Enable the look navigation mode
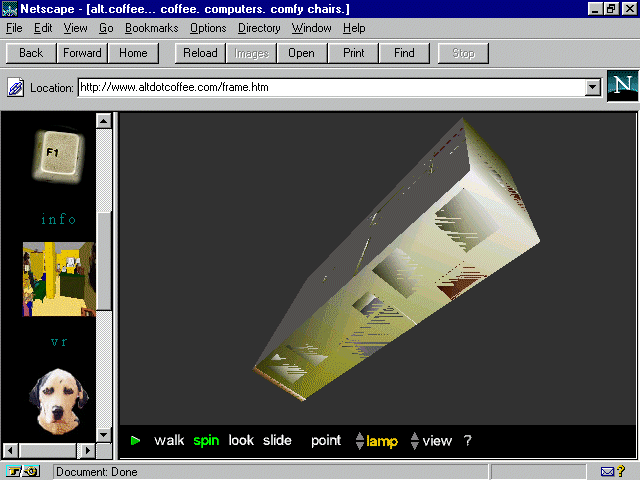Screen dimensions: 640x480 [241, 441]
